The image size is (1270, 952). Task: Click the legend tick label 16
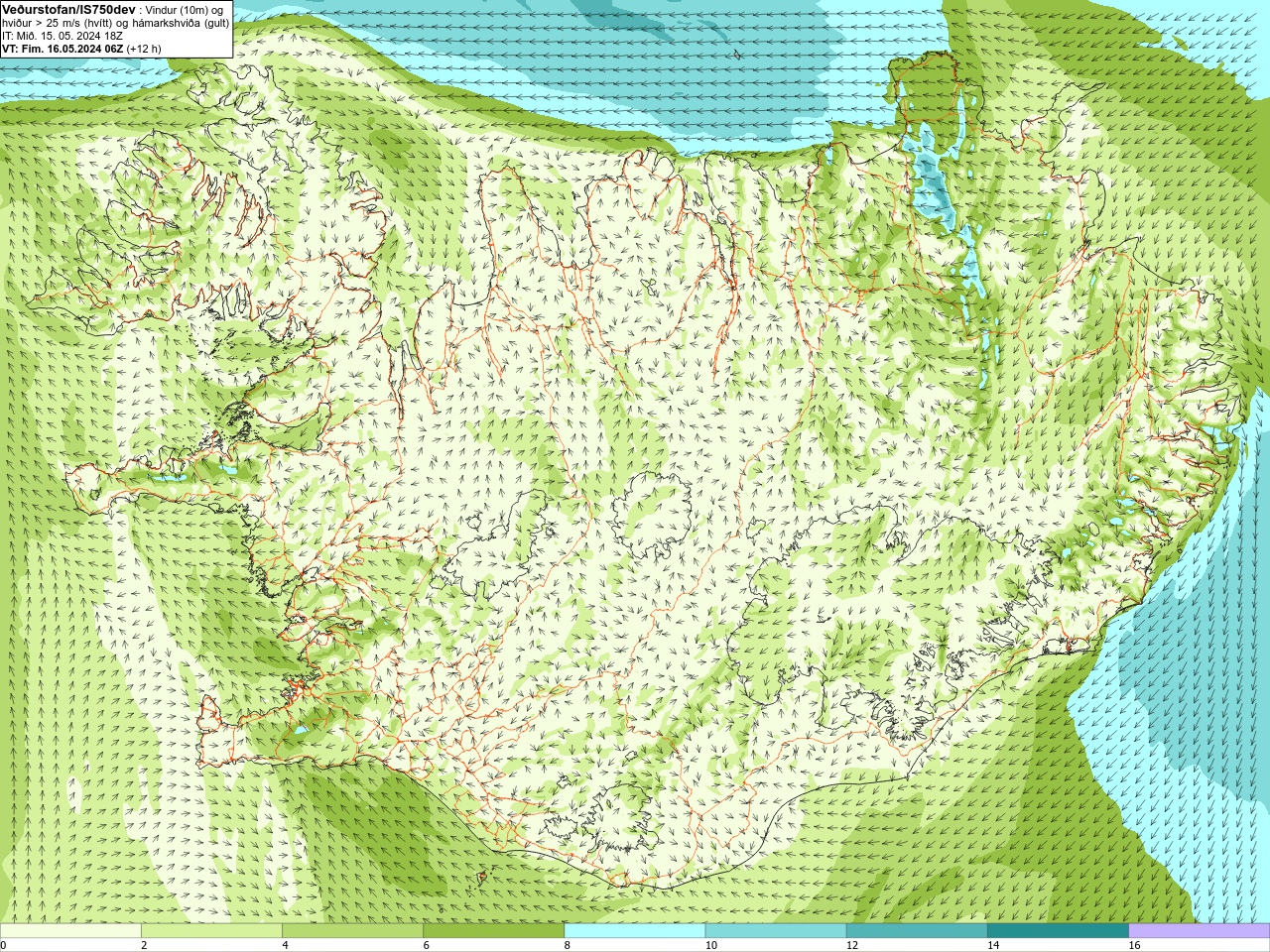coord(1134,945)
